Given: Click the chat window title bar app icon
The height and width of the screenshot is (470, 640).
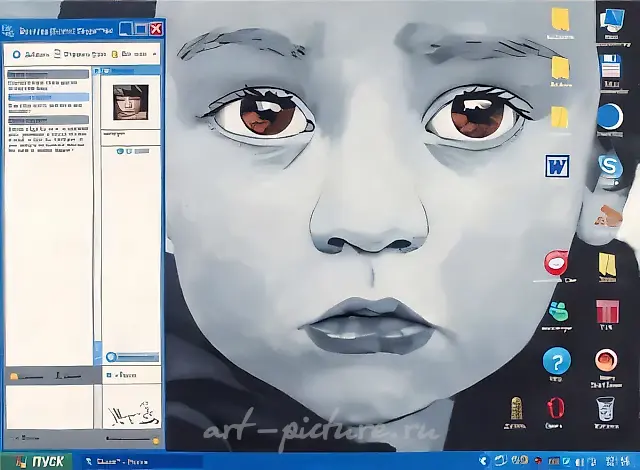Looking at the screenshot, I should (x=8, y=31).
